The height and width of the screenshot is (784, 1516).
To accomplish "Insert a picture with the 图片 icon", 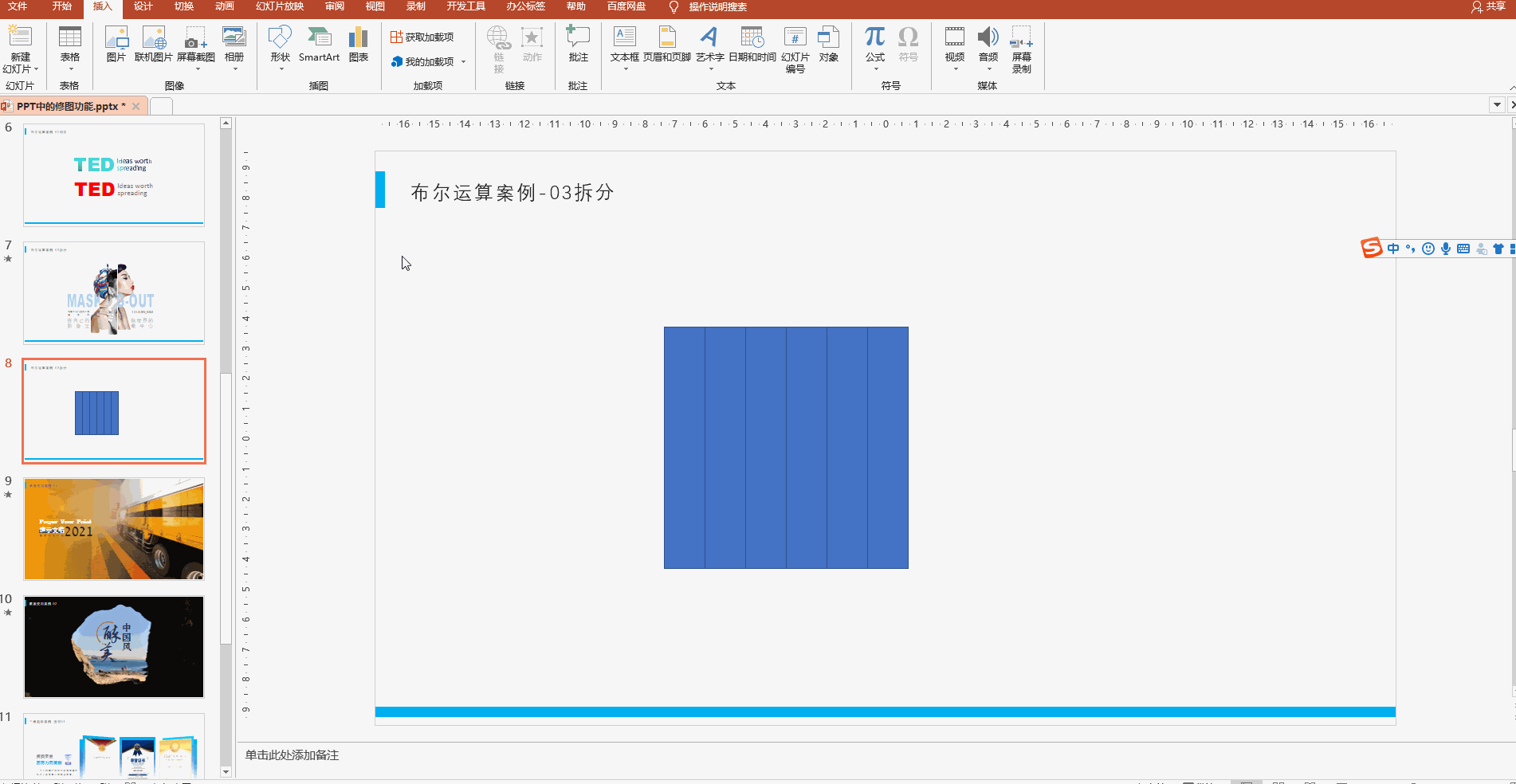I will (x=116, y=44).
